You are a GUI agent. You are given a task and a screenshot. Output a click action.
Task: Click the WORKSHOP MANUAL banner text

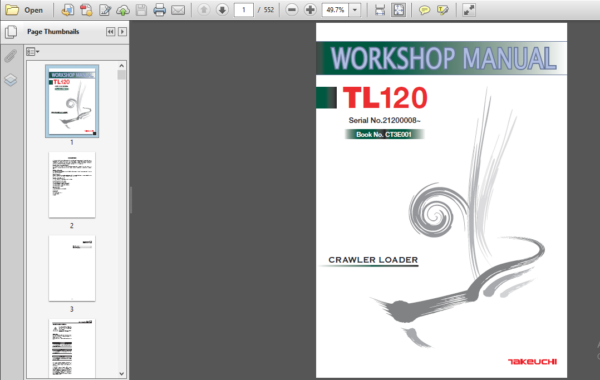(443, 59)
